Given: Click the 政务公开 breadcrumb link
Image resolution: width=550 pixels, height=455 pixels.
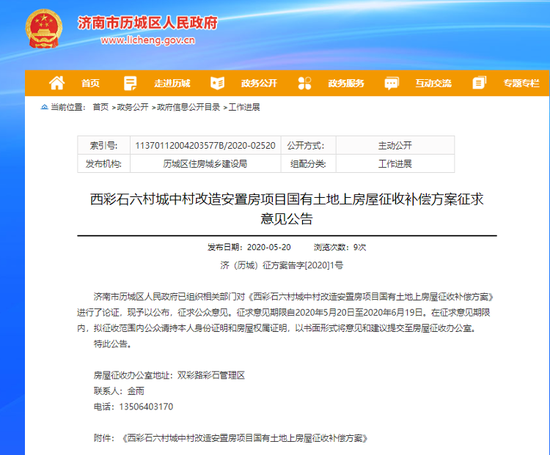Looking at the screenshot, I should tap(133, 107).
